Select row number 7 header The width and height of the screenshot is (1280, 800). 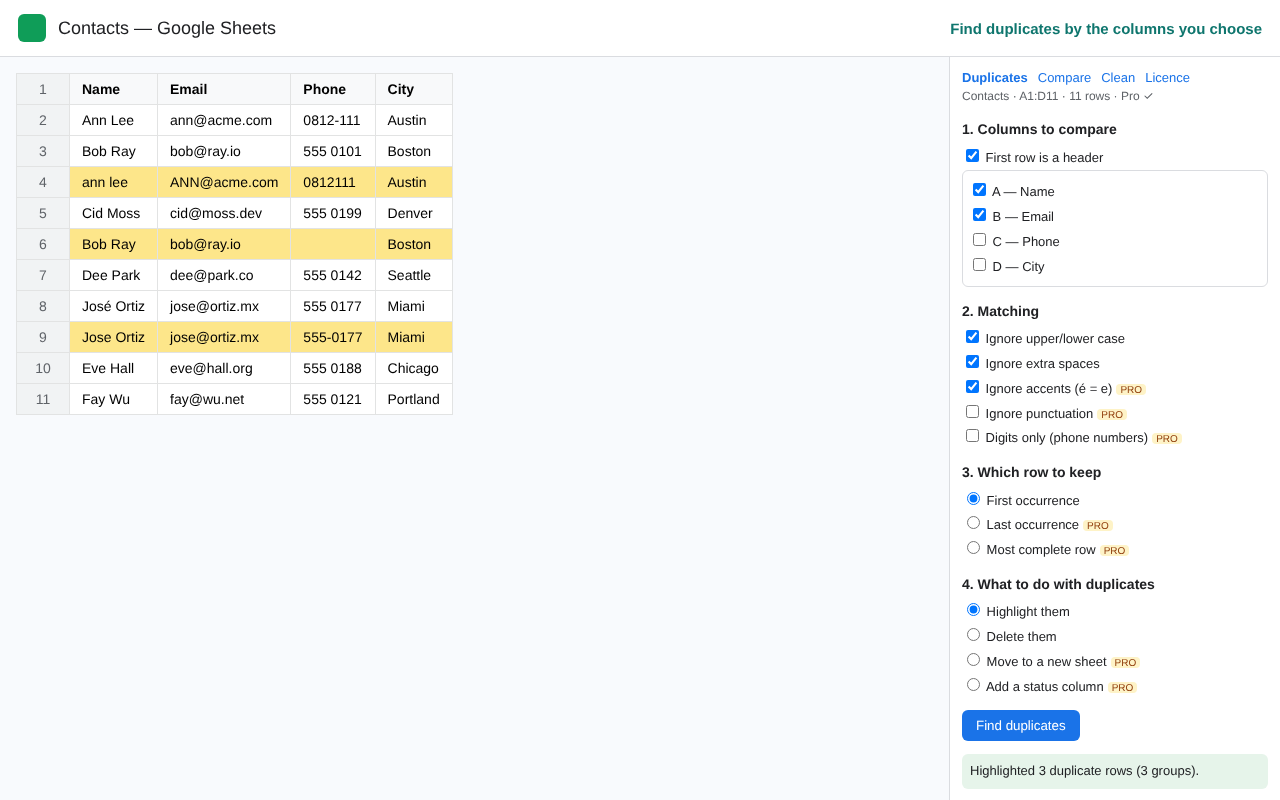[x=43, y=275]
